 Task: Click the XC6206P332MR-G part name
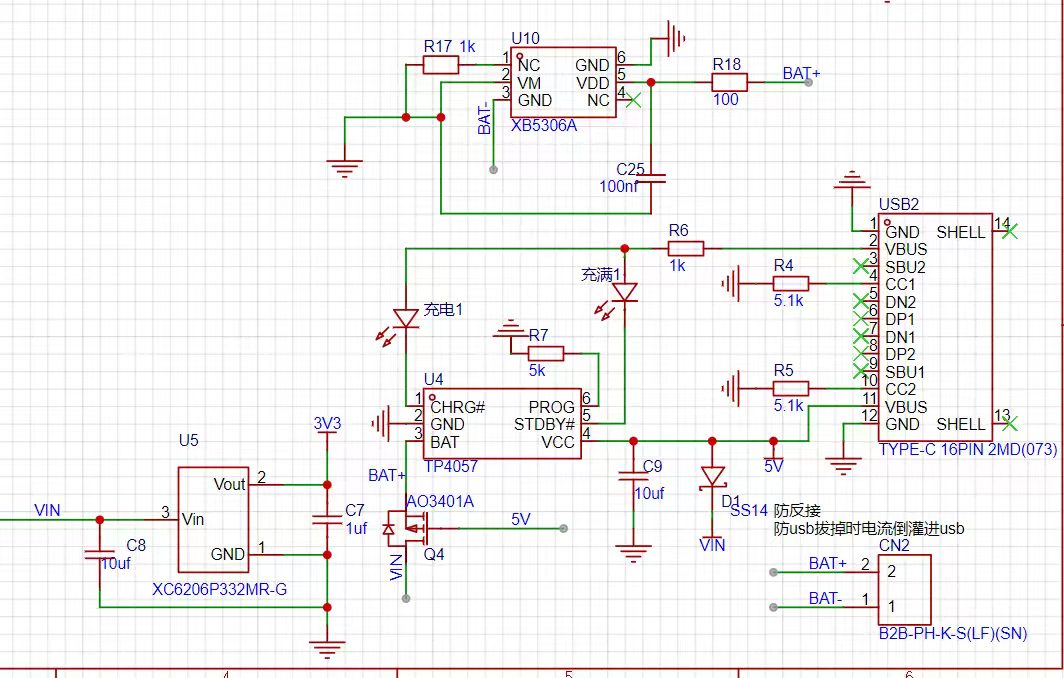coord(219,589)
